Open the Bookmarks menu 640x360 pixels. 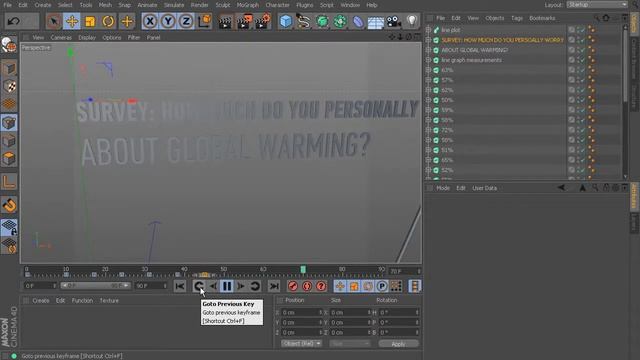542,18
